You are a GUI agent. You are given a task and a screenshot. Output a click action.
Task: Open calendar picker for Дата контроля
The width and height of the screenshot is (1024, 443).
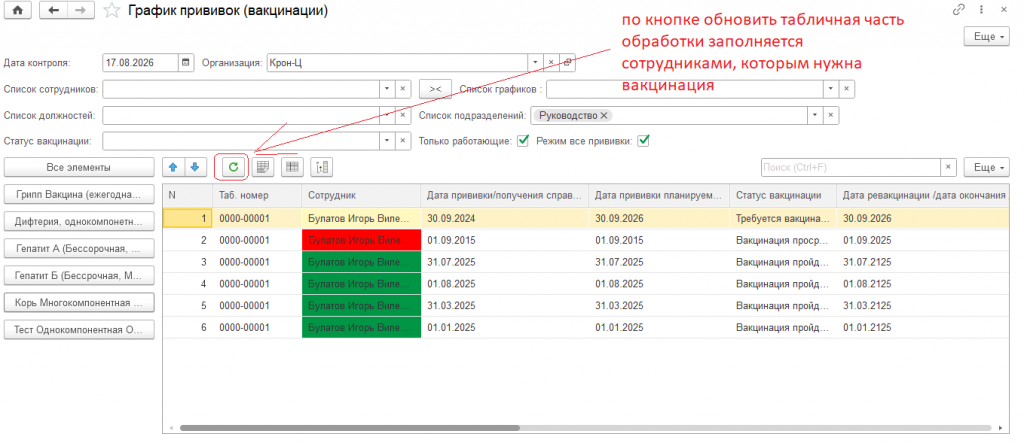click(187, 63)
